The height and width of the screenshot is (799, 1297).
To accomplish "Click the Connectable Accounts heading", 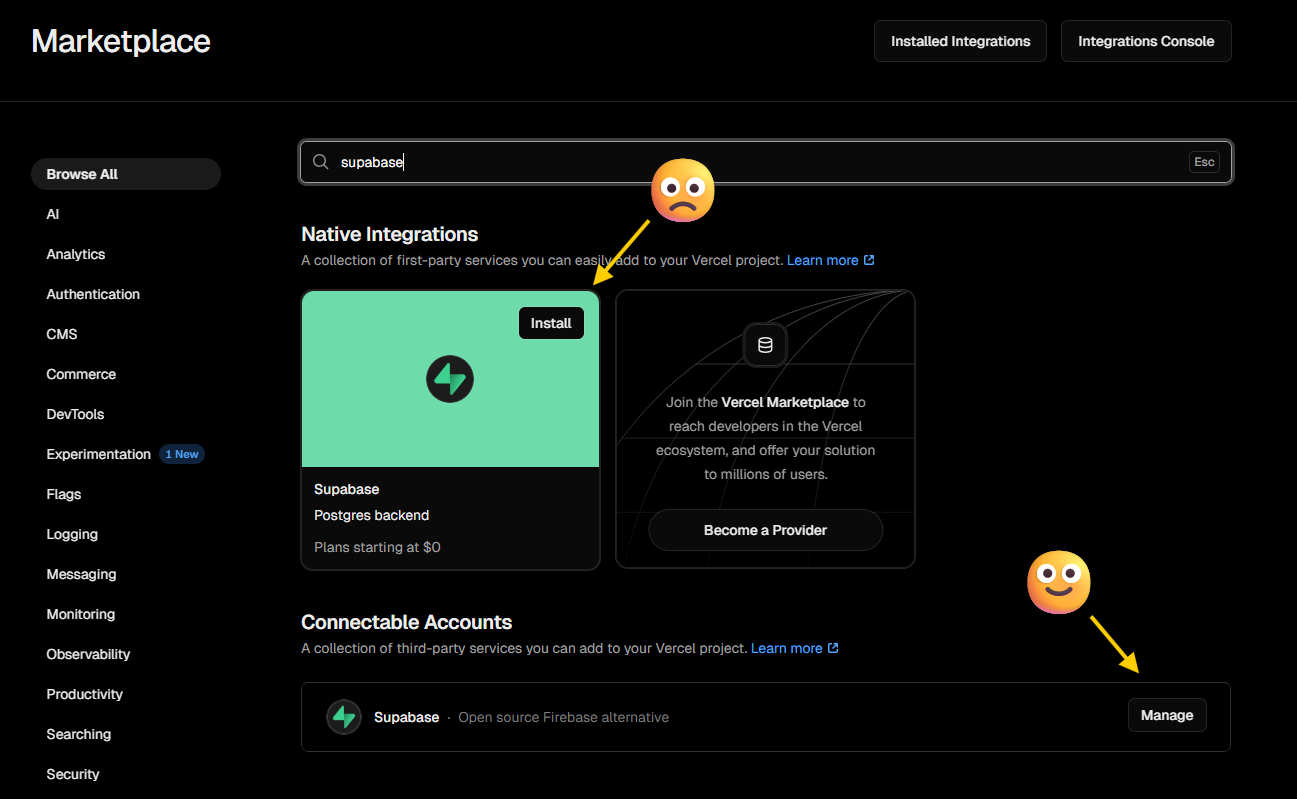I will (x=407, y=622).
